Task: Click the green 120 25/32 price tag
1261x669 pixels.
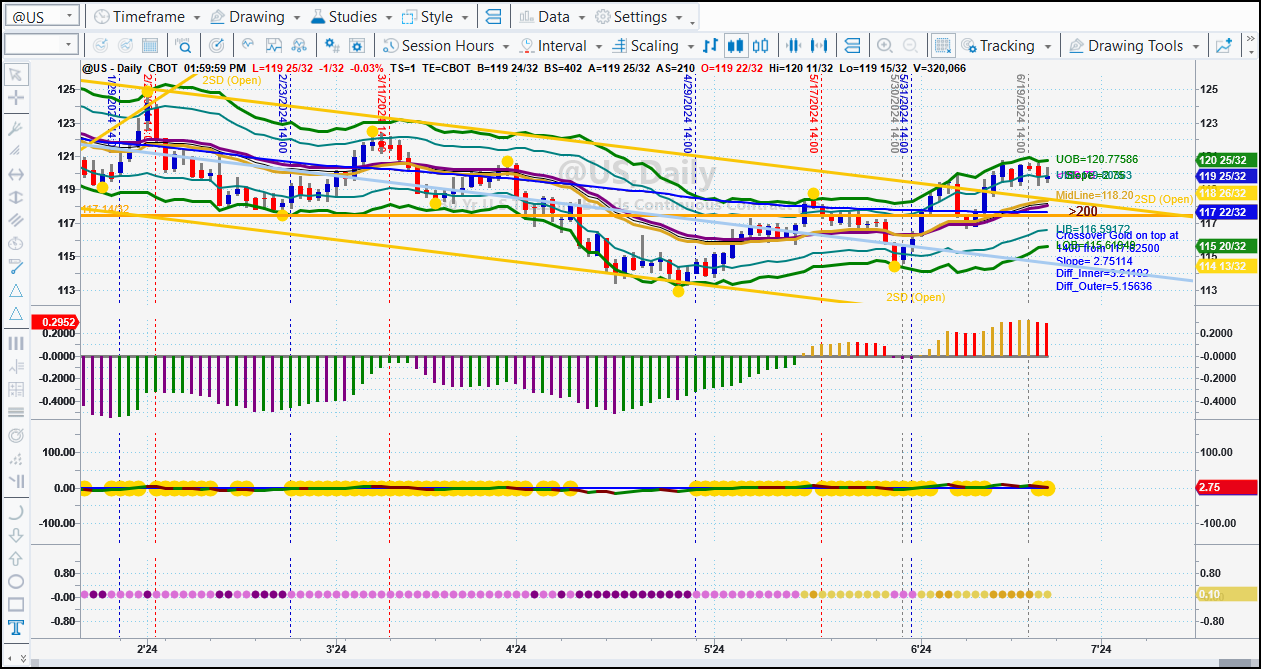Action: click(x=1226, y=160)
